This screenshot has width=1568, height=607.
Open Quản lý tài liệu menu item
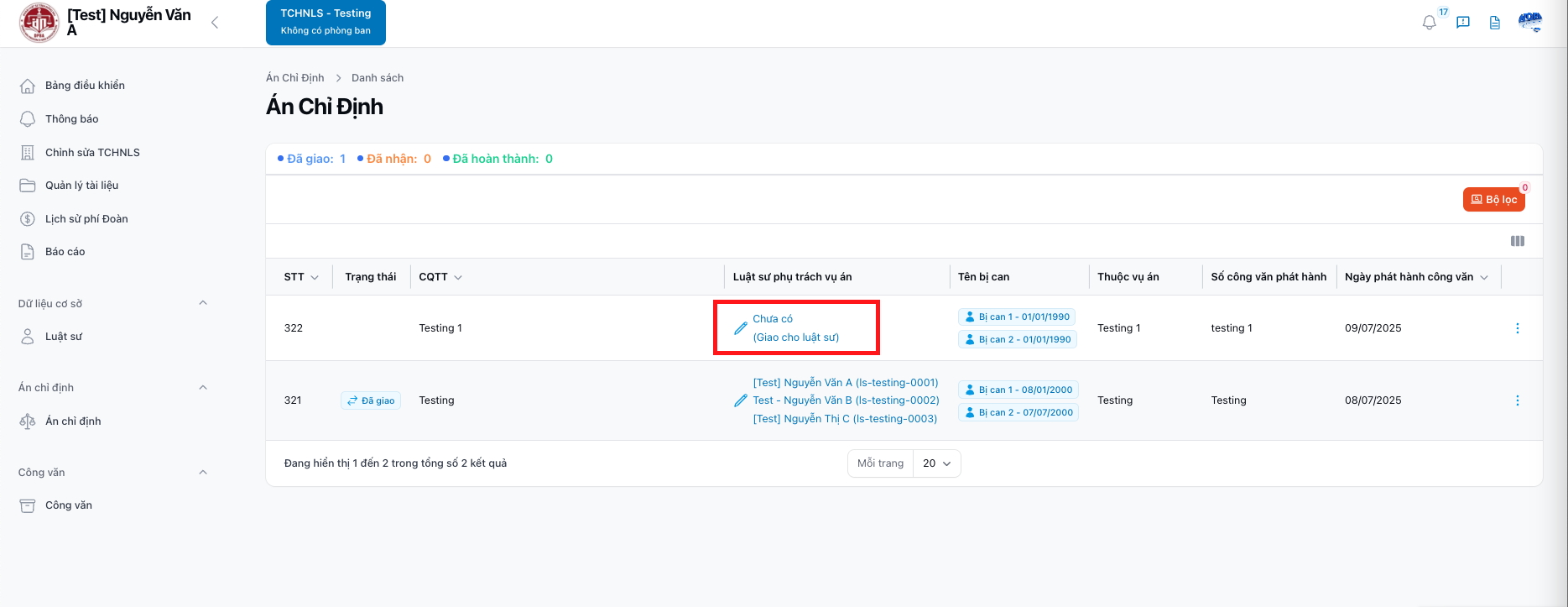point(81,186)
